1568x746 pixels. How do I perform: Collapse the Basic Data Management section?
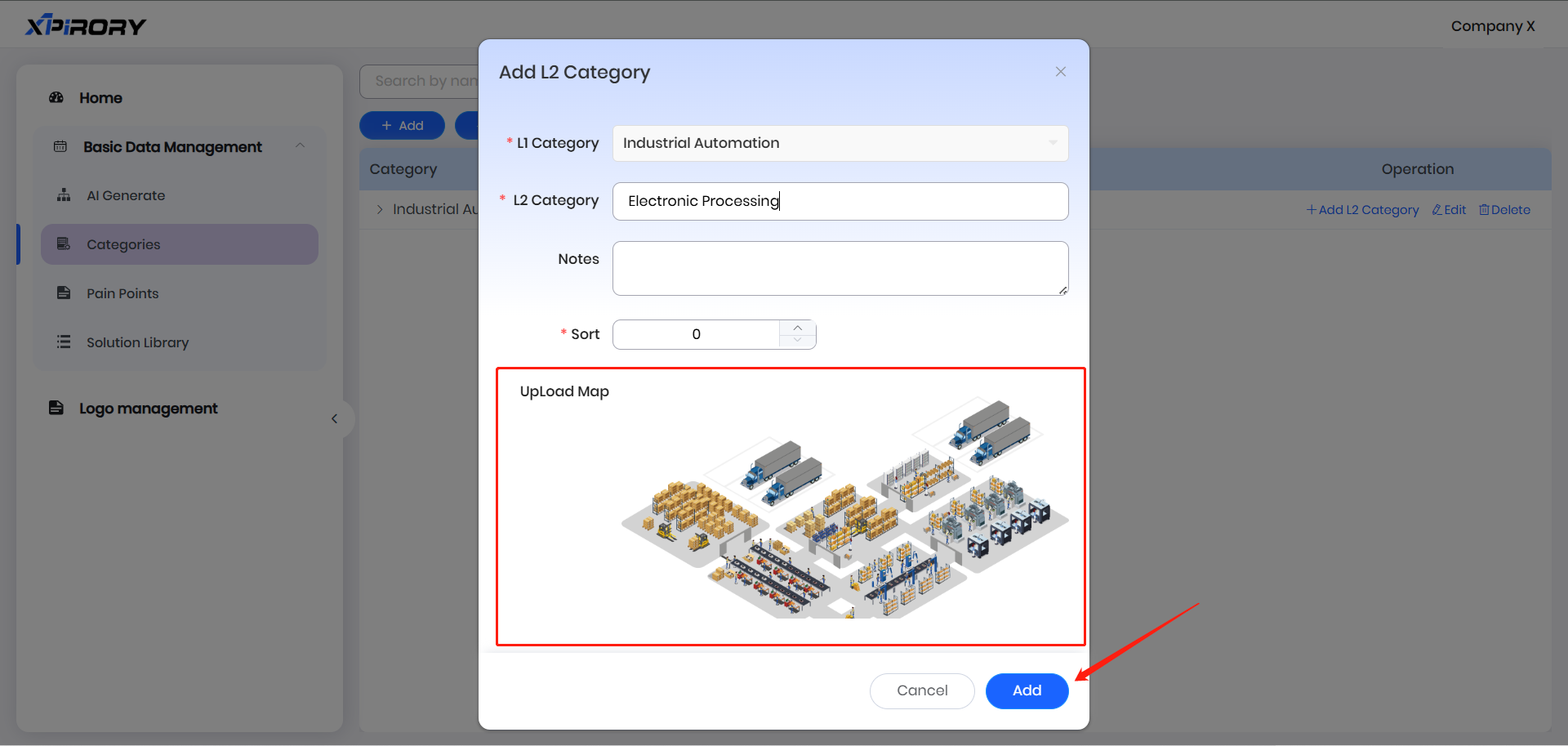[300, 146]
